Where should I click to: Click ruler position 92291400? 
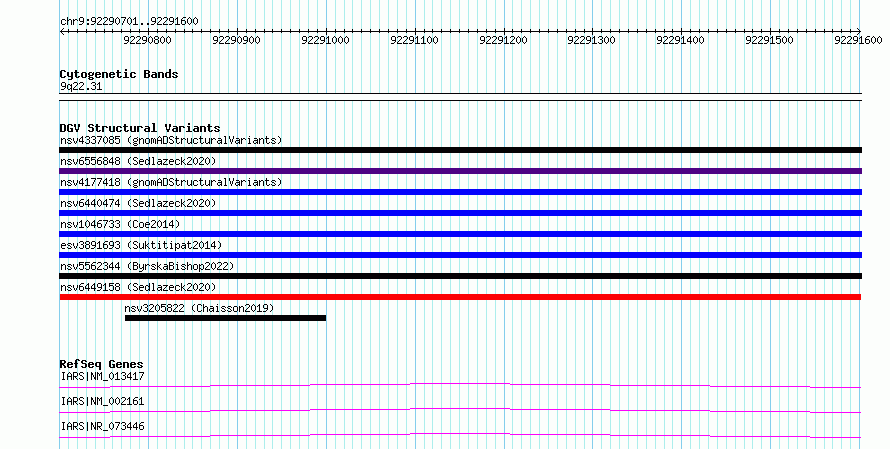click(x=681, y=40)
